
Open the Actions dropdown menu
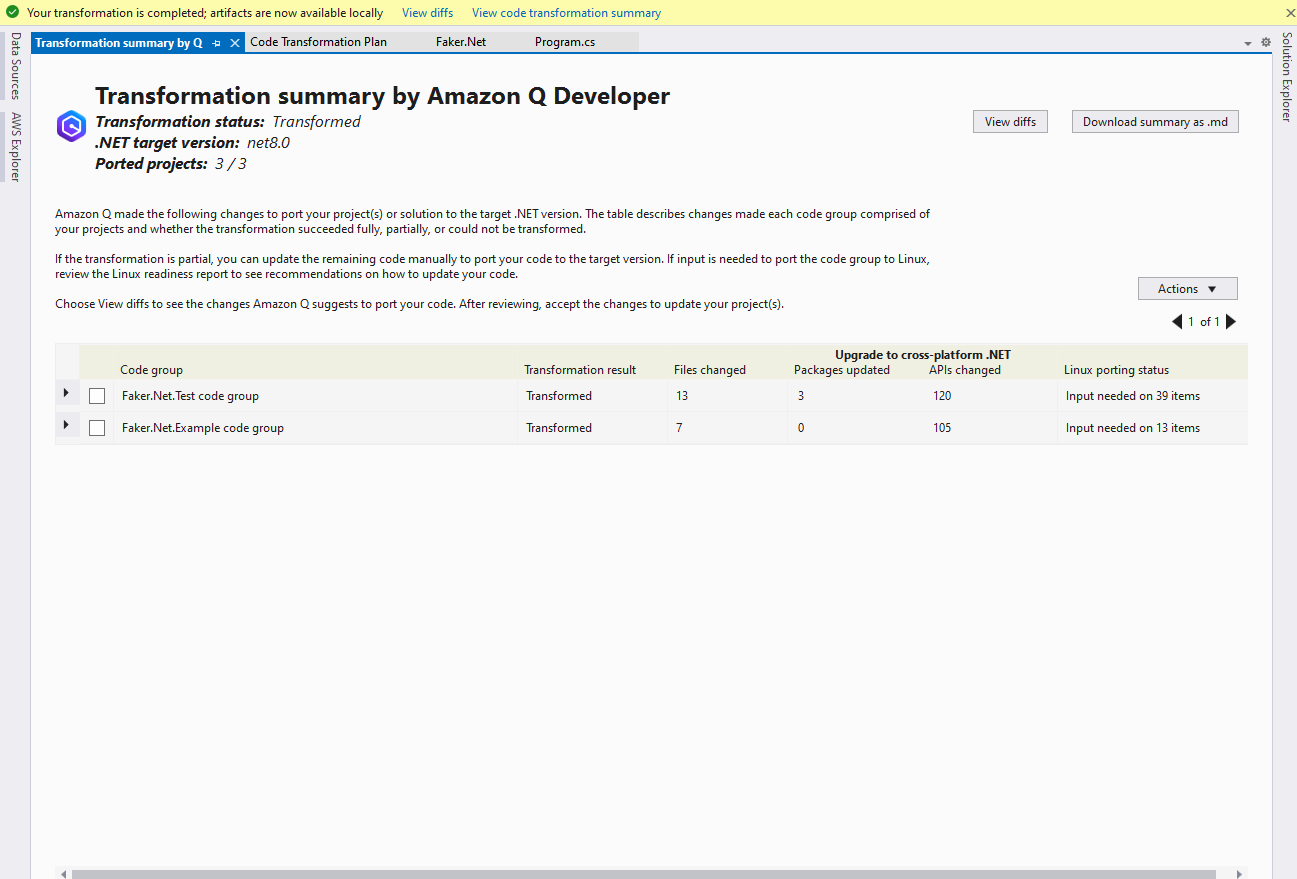tap(1187, 289)
